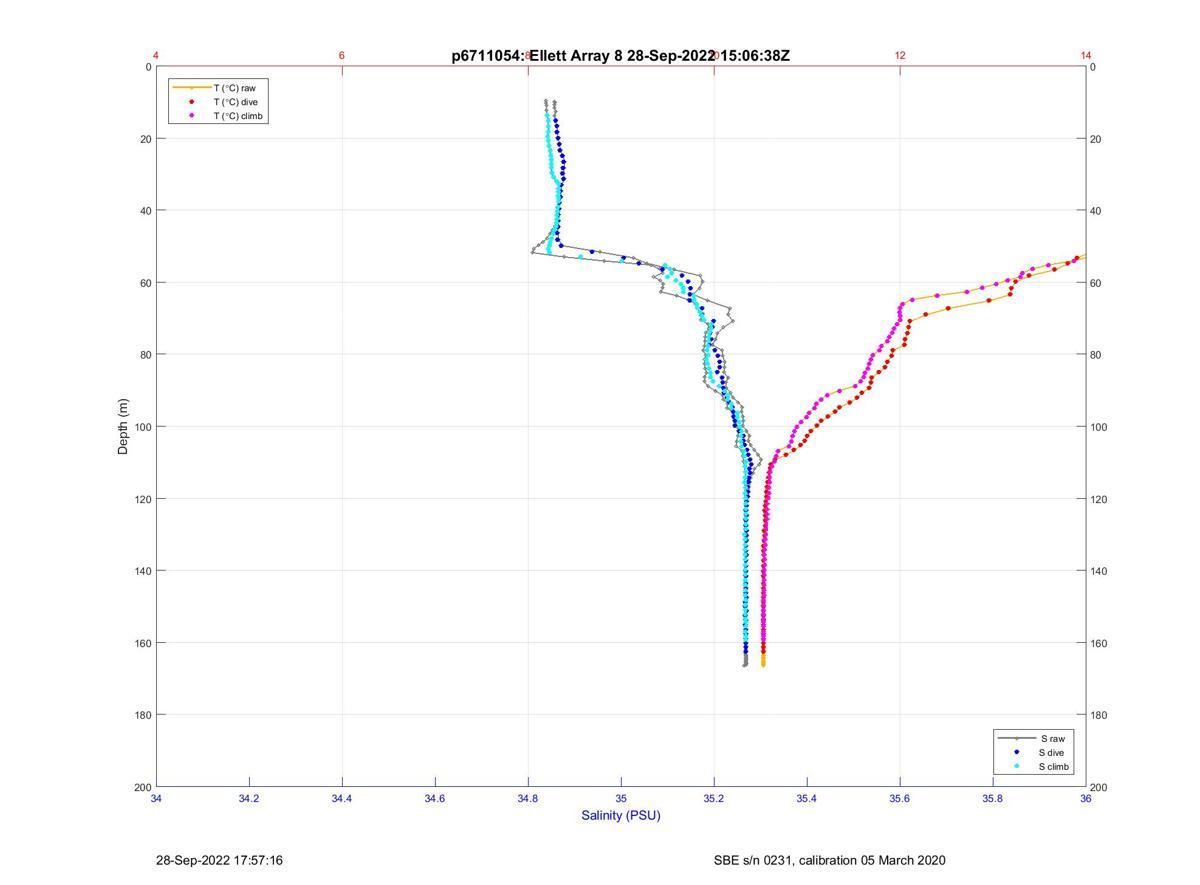Click the '35.4' salinity tick label
The image size is (1200, 885).
click(807, 798)
